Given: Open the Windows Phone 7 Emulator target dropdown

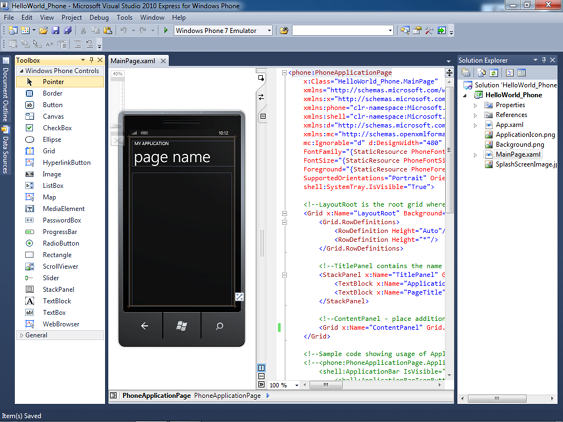Looking at the screenshot, I should [x=223, y=31].
